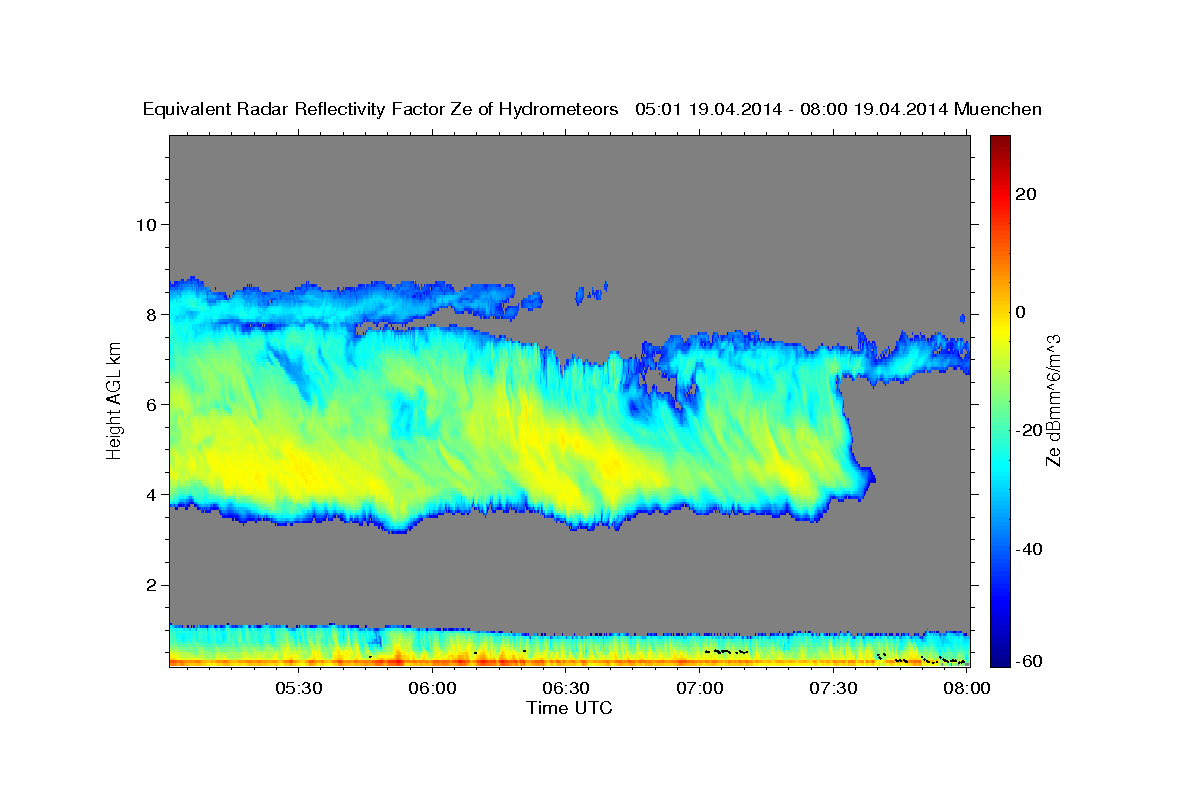Click the 07:30 time tick label

tap(834, 688)
